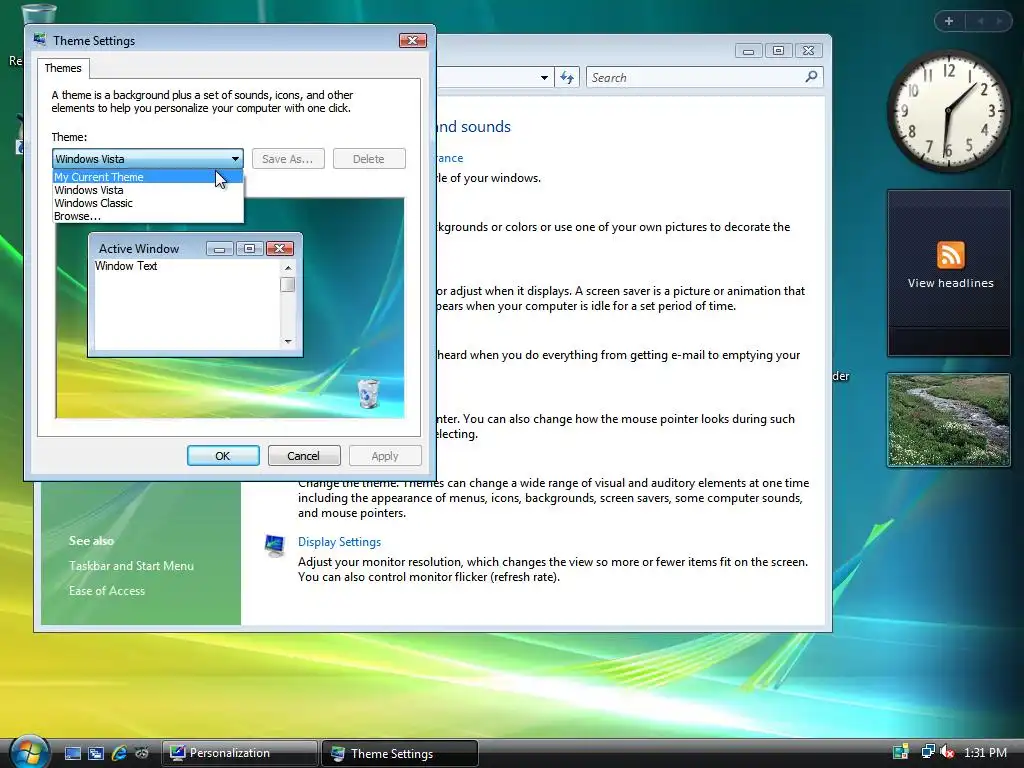1024x768 pixels.
Task: Click the analog Clock gadget
Action: click(948, 112)
